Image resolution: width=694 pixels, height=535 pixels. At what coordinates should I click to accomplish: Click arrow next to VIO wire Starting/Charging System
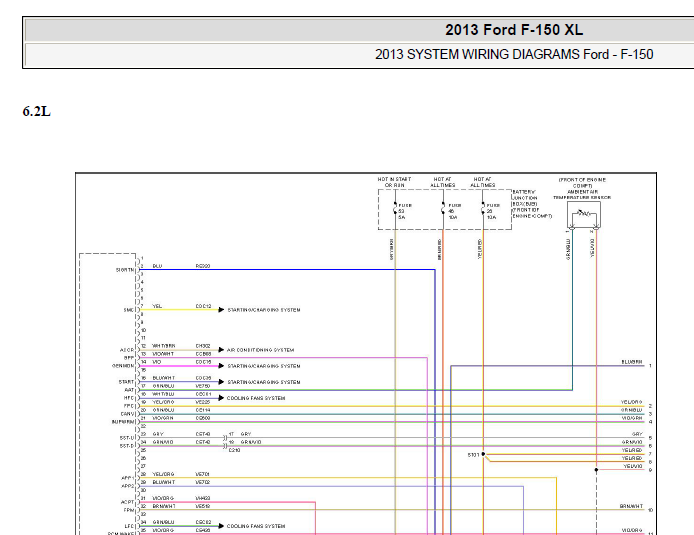[221, 366]
